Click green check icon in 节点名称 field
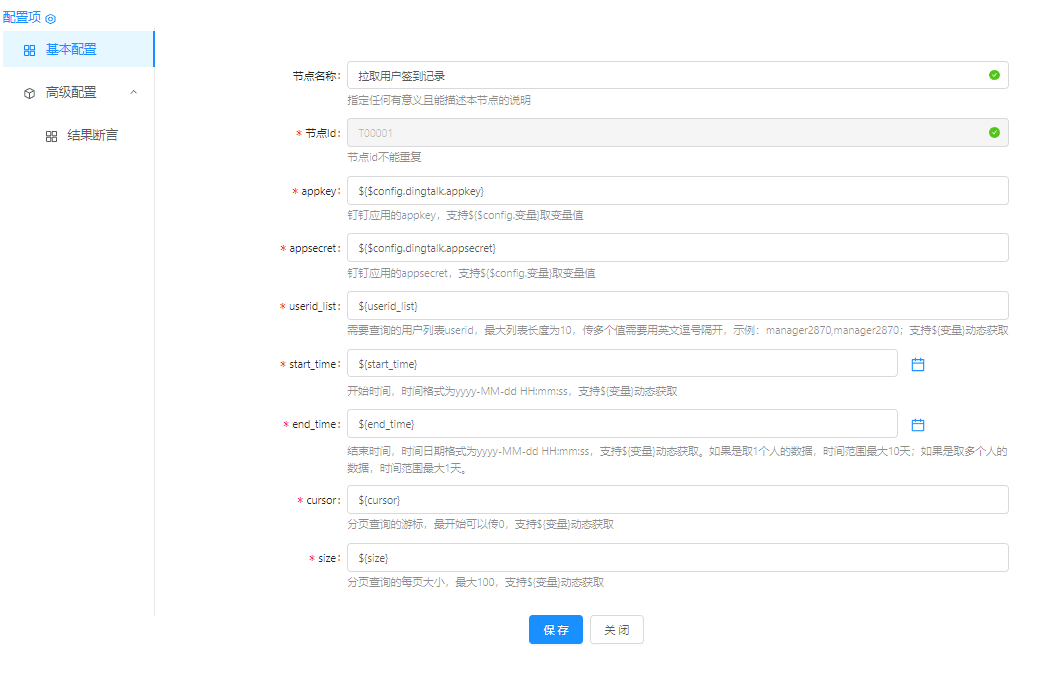 [x=994, y=75]
